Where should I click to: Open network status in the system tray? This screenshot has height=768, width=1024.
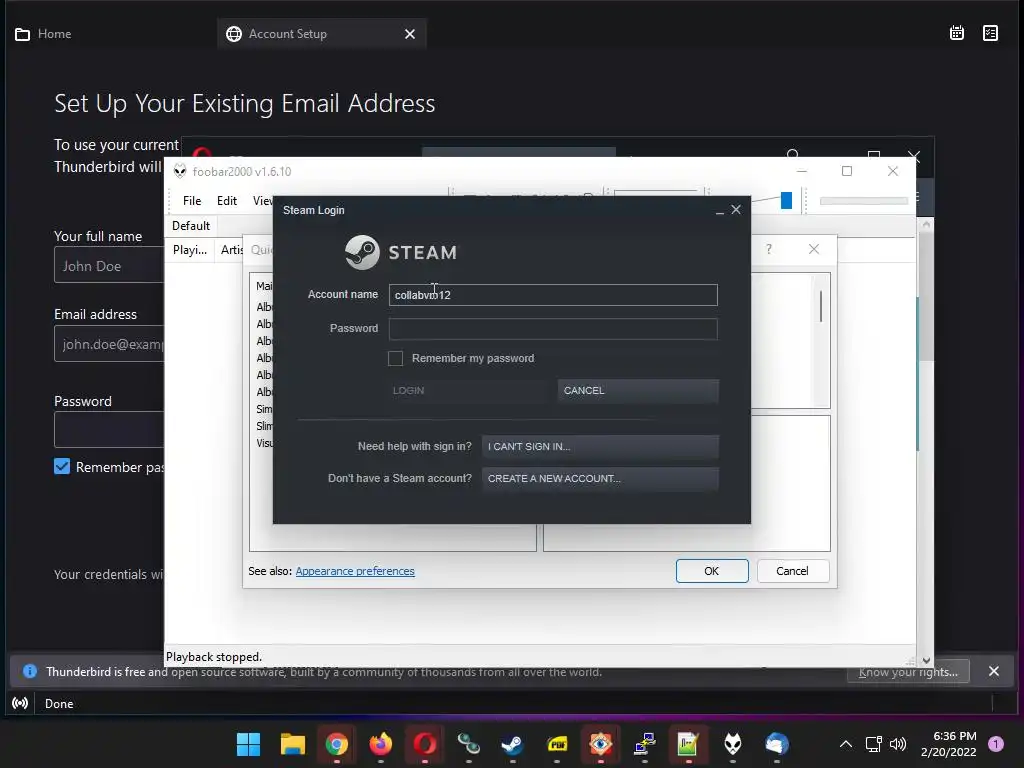(873, 744)
